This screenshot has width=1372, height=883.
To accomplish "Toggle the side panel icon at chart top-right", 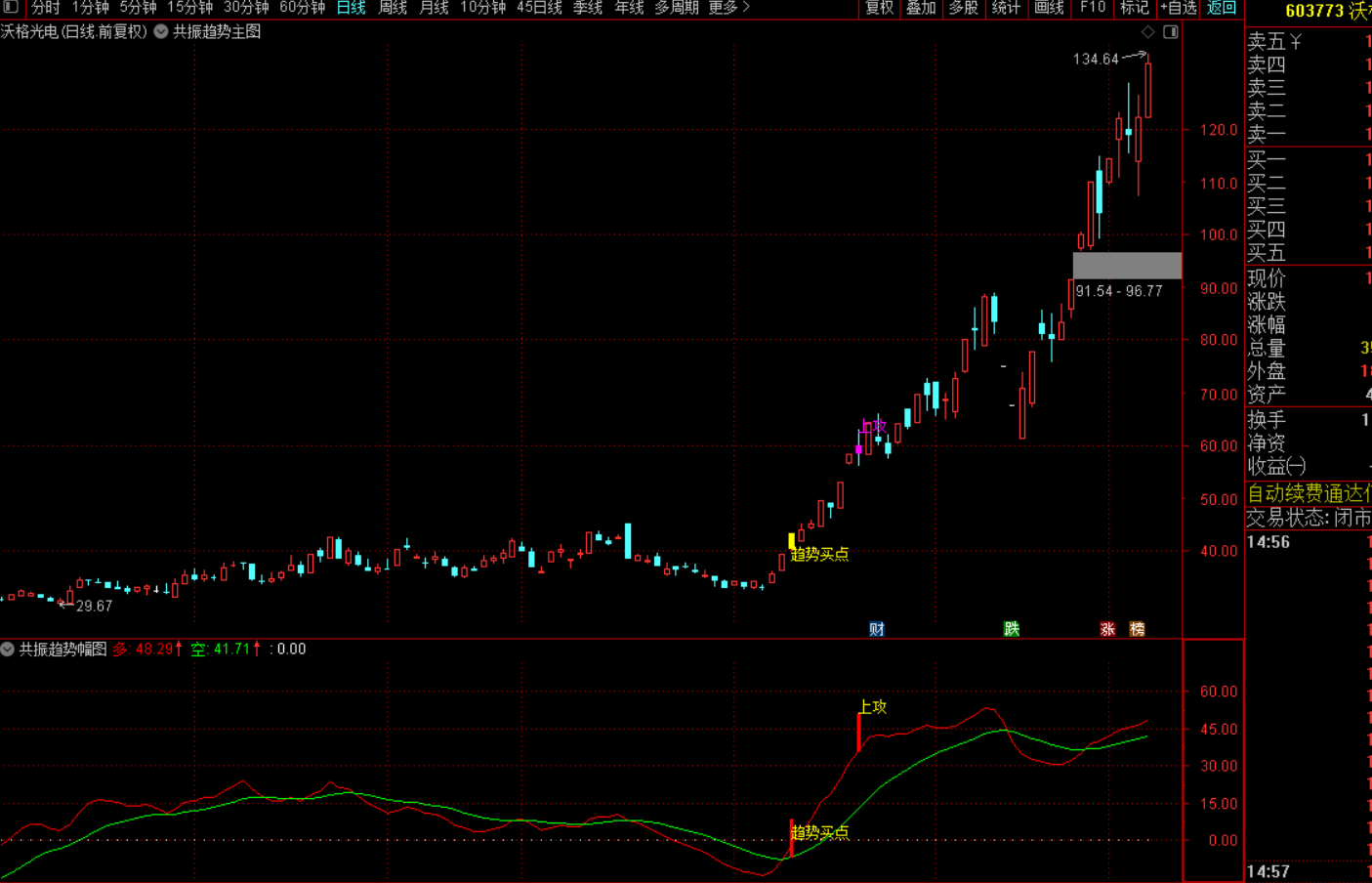I will coord(1171,32).
